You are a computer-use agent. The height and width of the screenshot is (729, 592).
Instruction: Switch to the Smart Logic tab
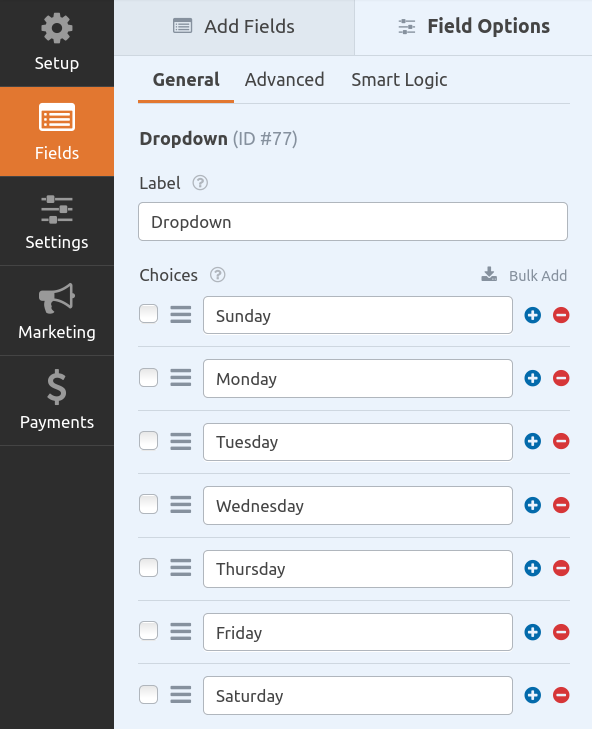[x=399, y=80]
